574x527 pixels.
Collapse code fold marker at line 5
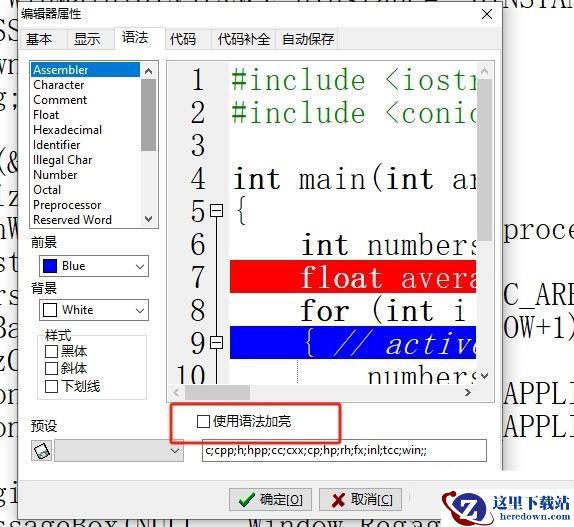point(216,210)
